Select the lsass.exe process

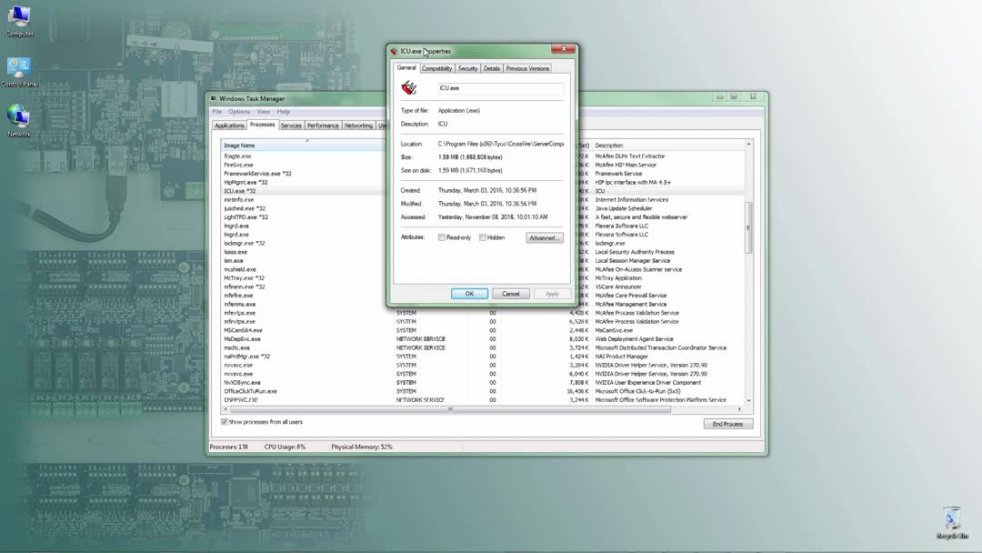235,252
